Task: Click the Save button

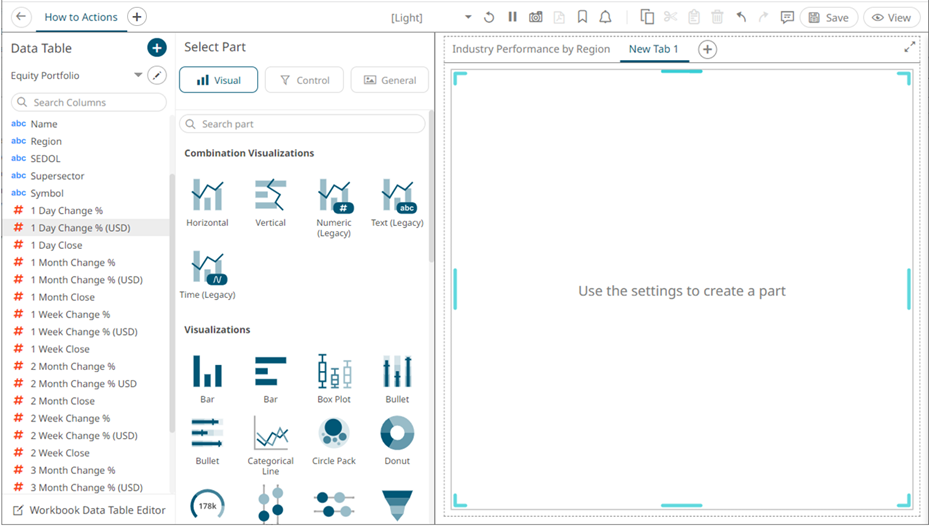Action: [x=828, y=18]
